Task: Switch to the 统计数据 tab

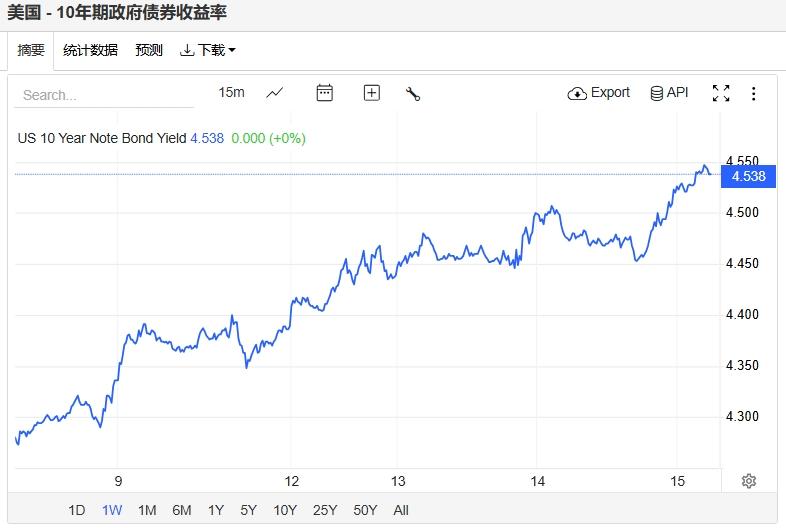Action: pyautogui.click(x=90, y=50)
